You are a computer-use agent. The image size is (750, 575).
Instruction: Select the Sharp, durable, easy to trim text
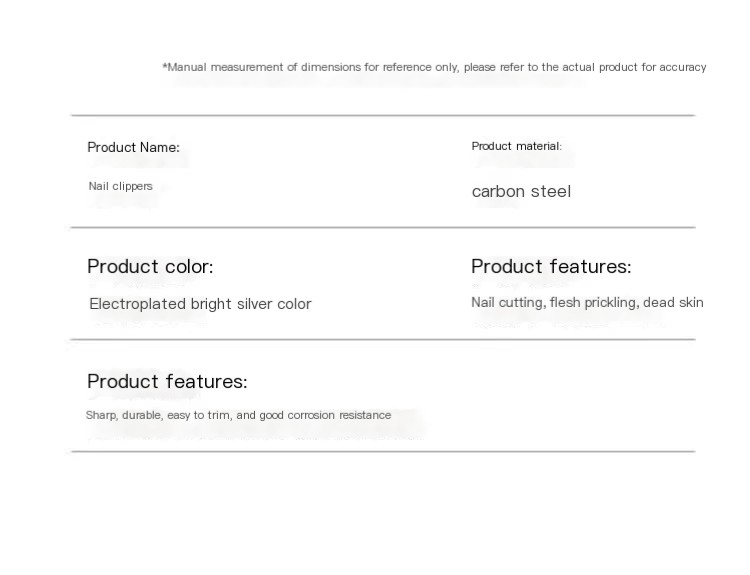click(x=157, y=415)
